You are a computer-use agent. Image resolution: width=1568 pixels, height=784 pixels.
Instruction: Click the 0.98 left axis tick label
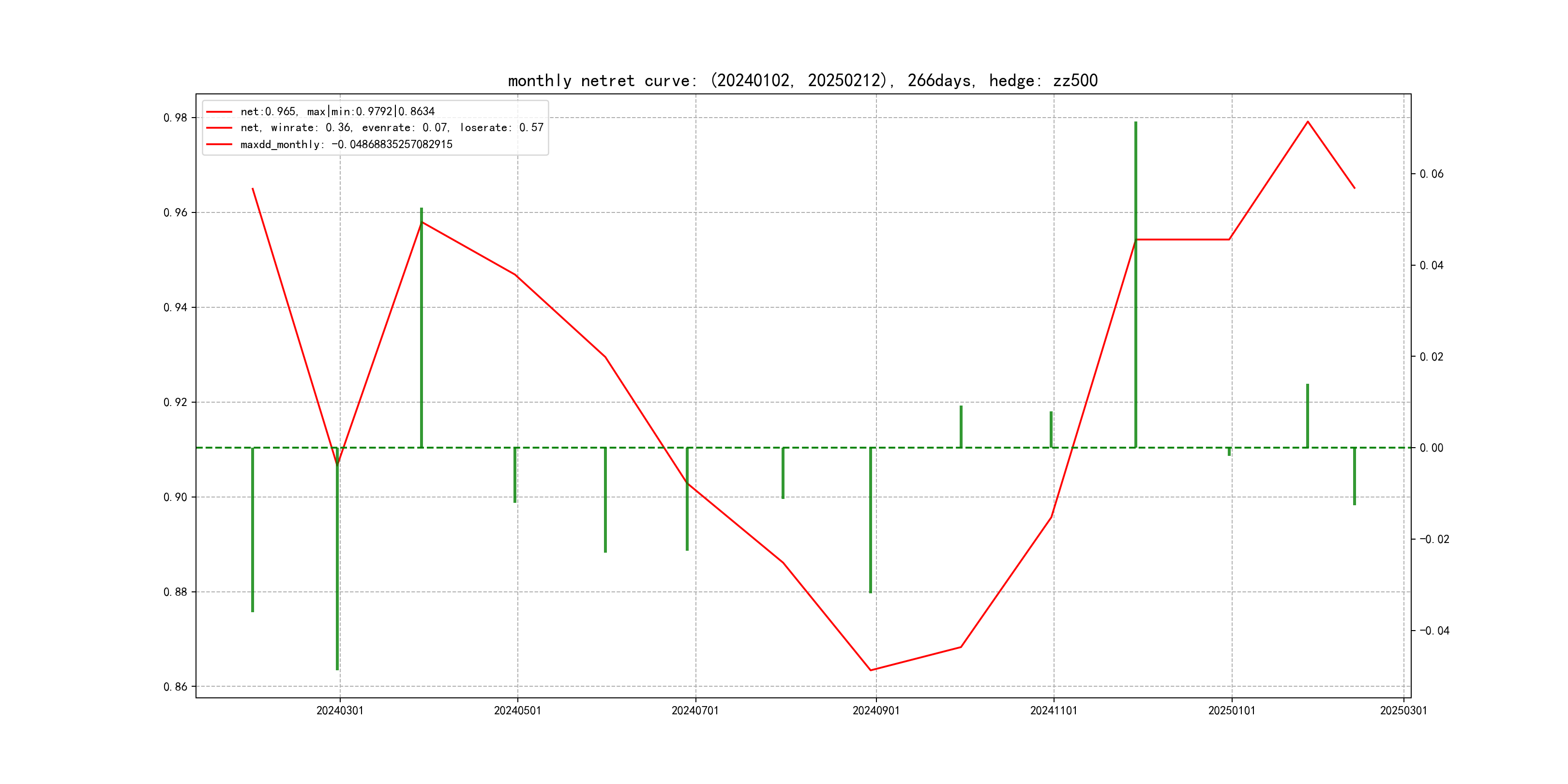(x=175, y=118)
